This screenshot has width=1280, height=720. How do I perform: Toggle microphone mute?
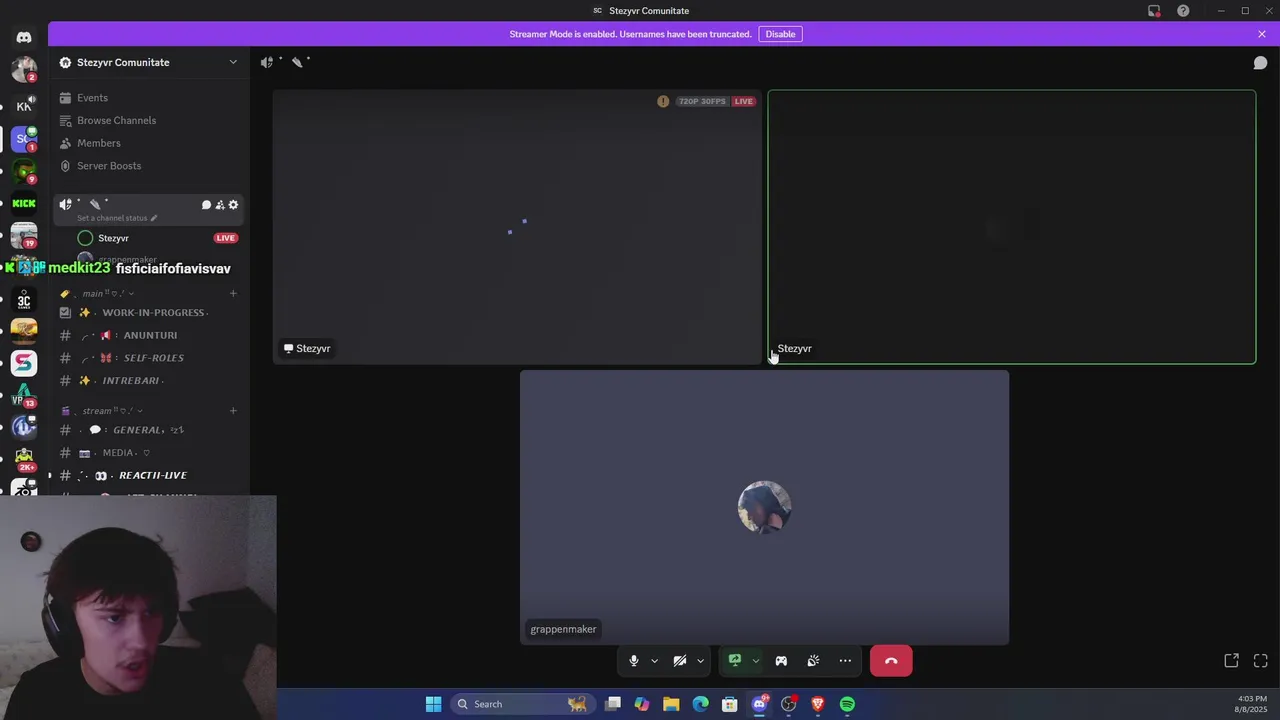633,661
